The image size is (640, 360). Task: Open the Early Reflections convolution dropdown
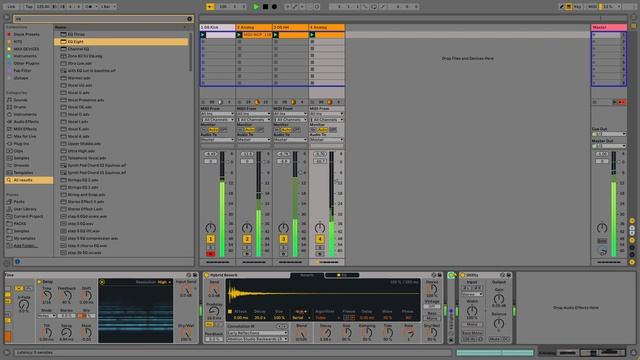click(x=257, y=333)
